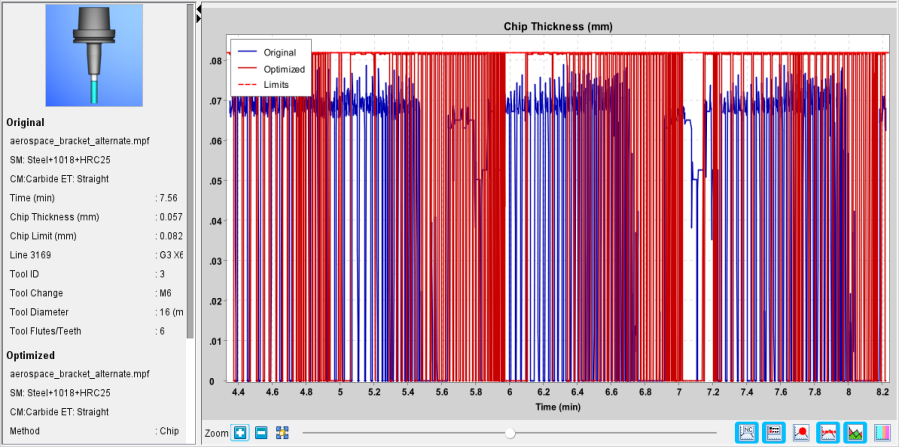Toggle the green filled area graph icon
The image size is (899, 447).
[855, 432]
